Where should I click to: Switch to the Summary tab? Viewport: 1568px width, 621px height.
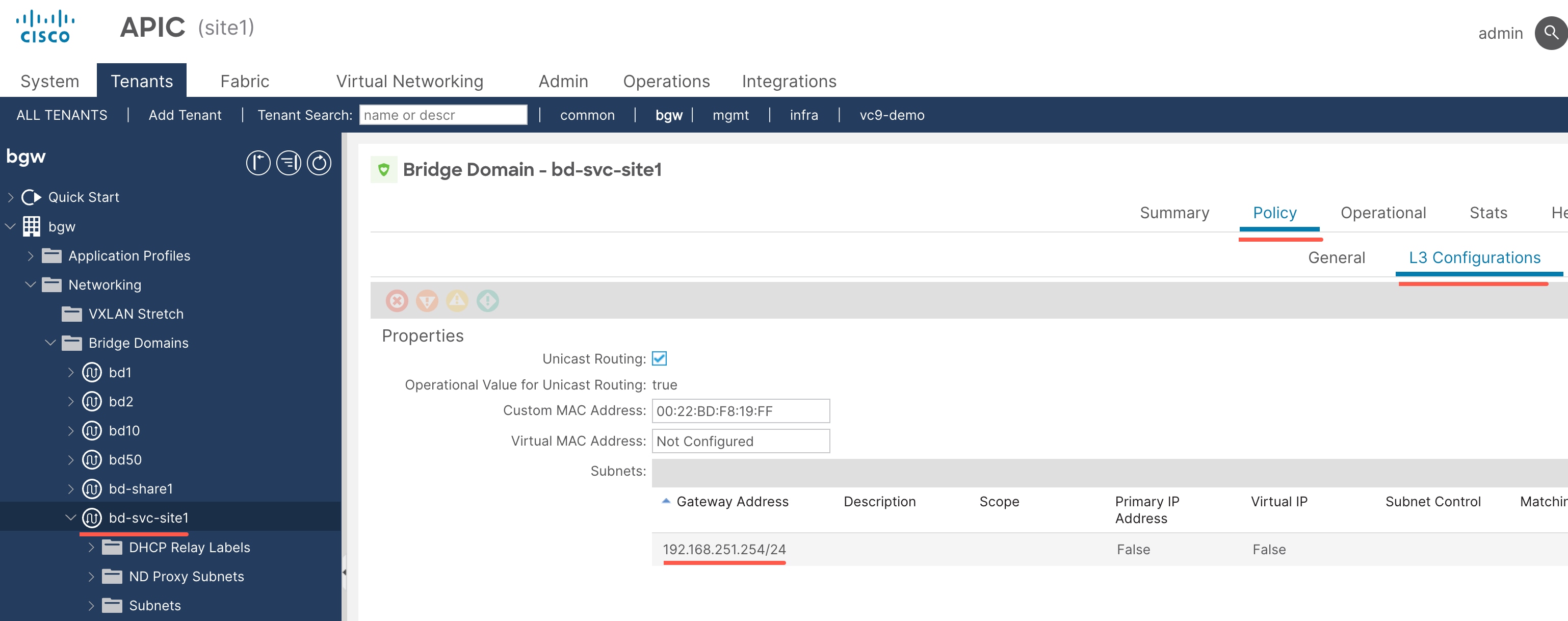point(1174,213)
